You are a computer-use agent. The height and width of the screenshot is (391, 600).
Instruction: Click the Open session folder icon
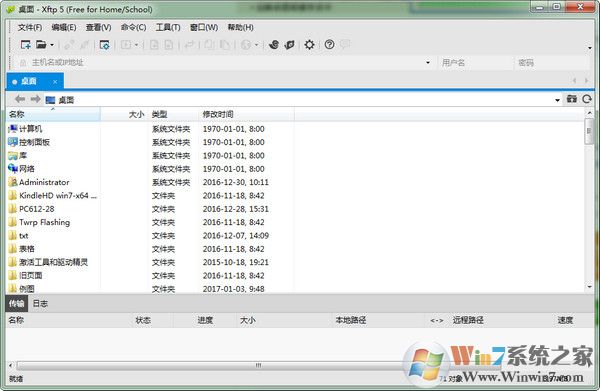click(41, 45)
